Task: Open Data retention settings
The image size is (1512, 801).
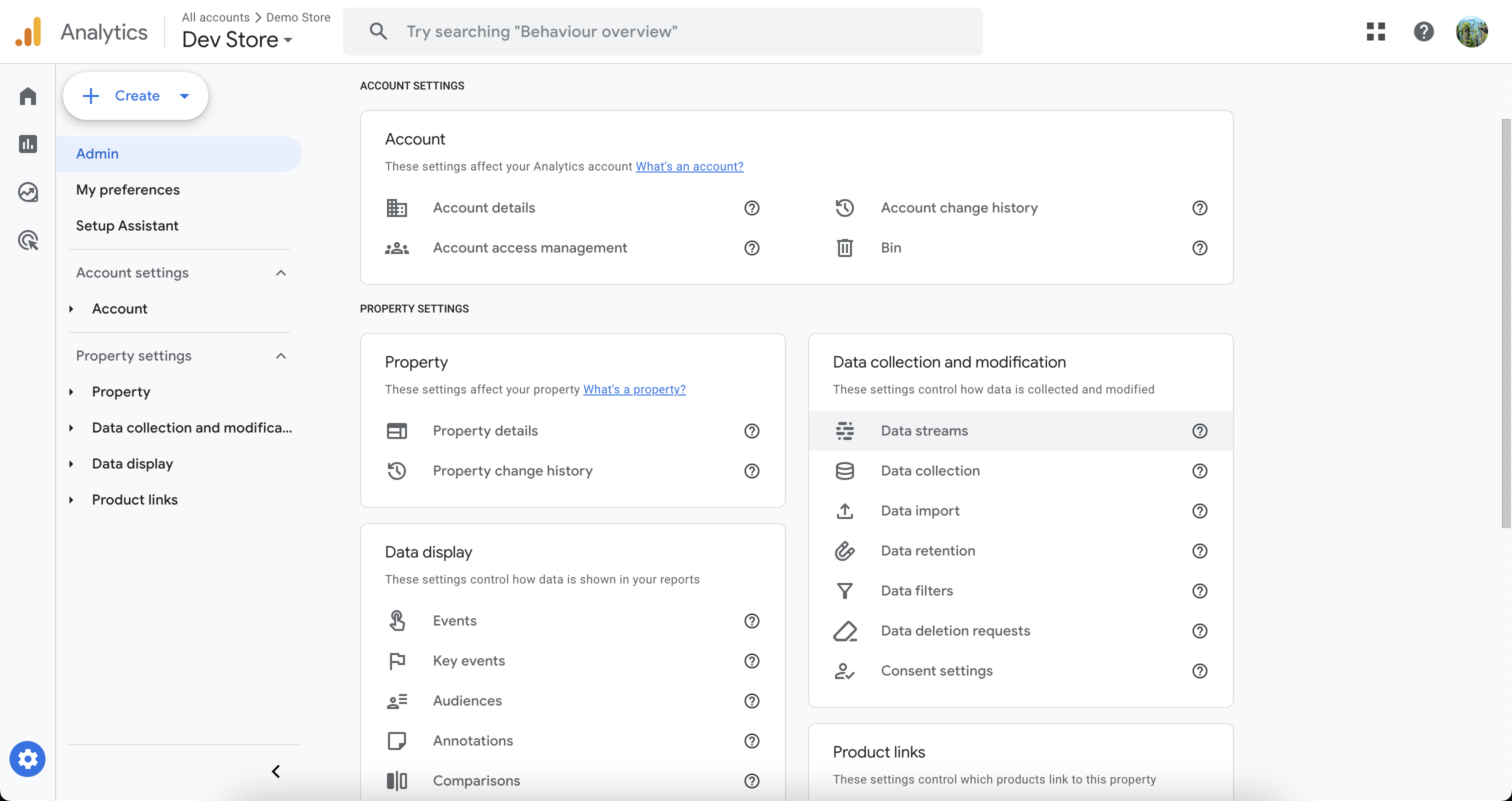Action: (927, 551)
